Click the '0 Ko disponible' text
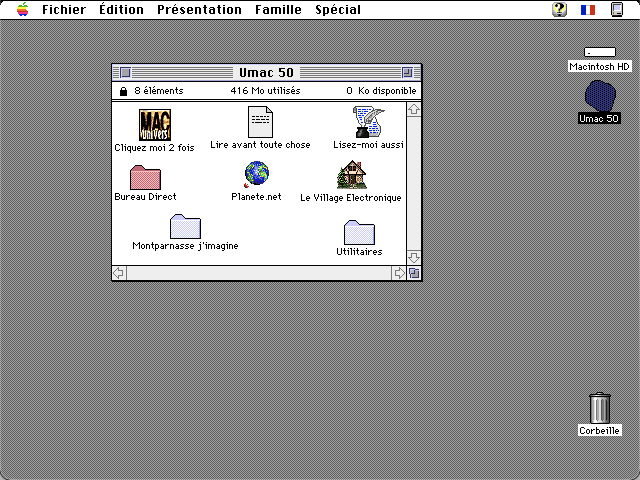The width and height of the screenshot is (640, 480). (x=381, y=91)
